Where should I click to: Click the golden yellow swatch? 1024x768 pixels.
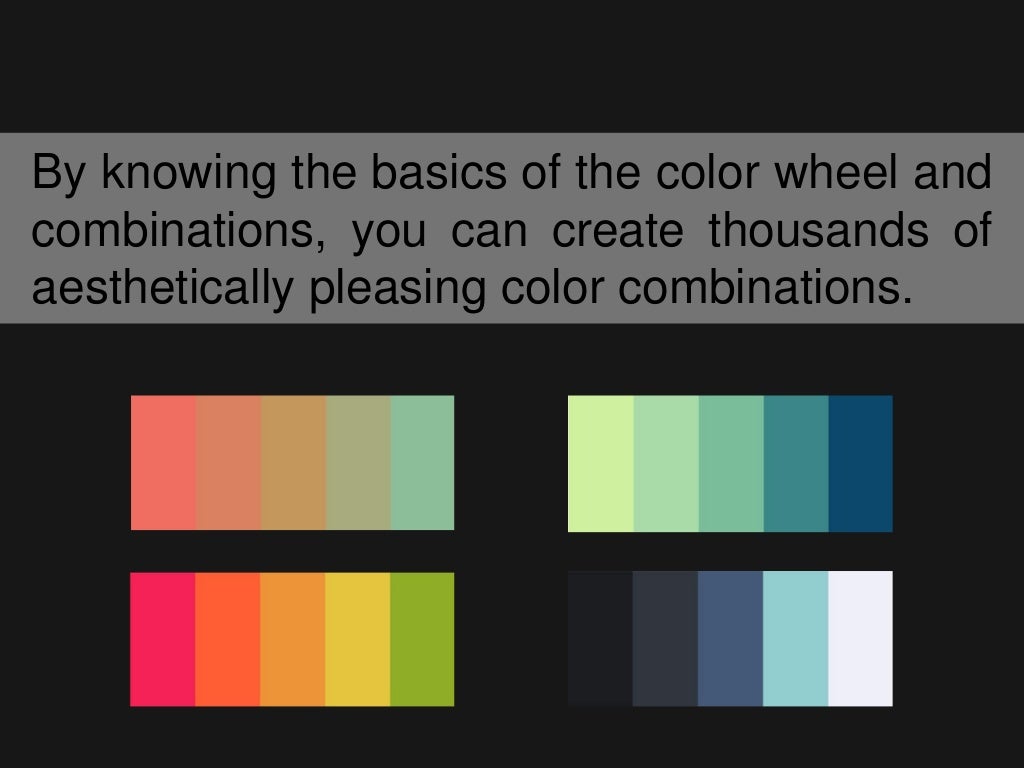coord(358,639)
